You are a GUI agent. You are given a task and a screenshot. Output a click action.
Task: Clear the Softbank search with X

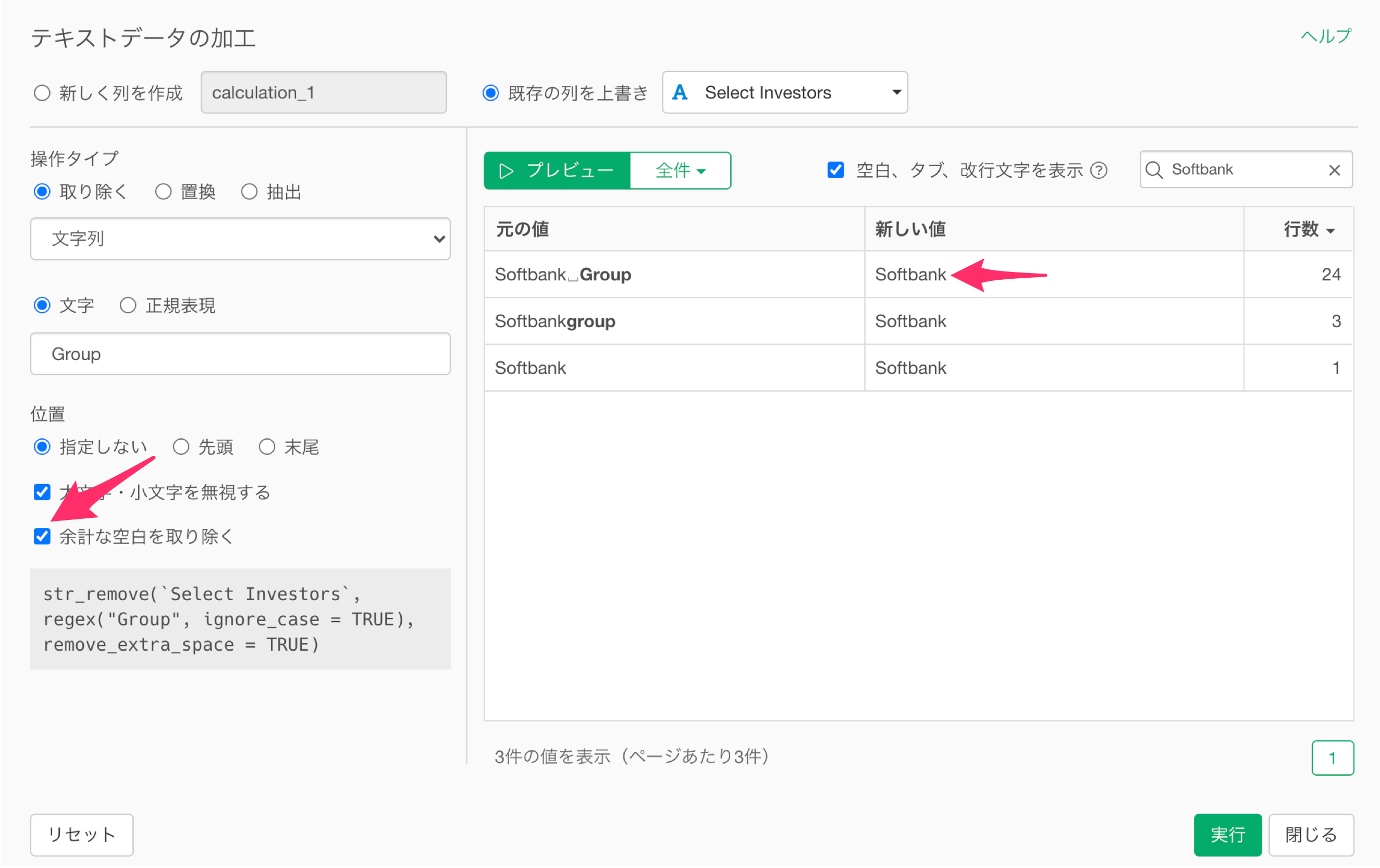point(1334,170)
